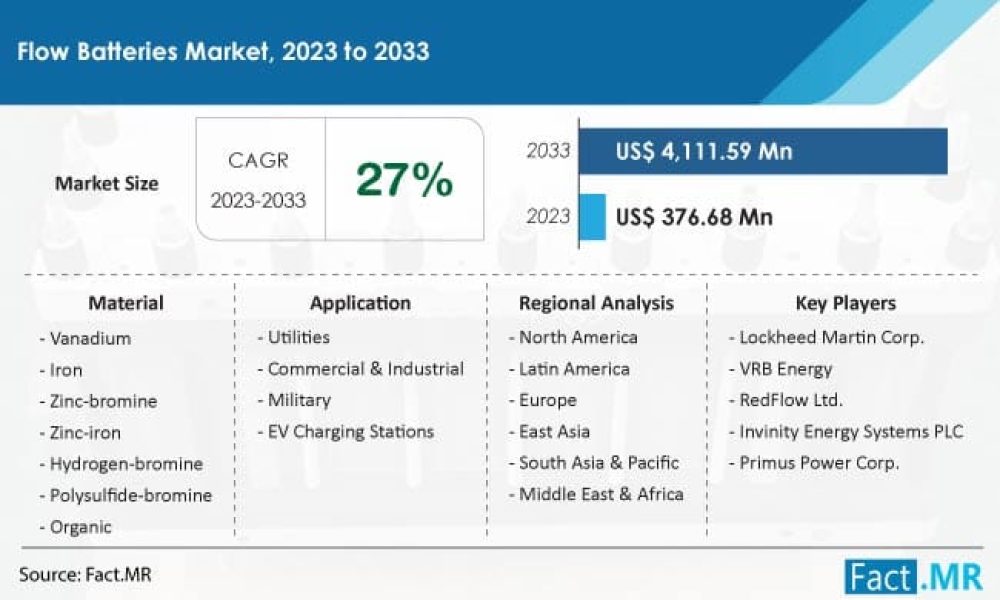Click the '2023-2033' period text
Viewport: 1000px width, 600px height.
click(258, 200)
